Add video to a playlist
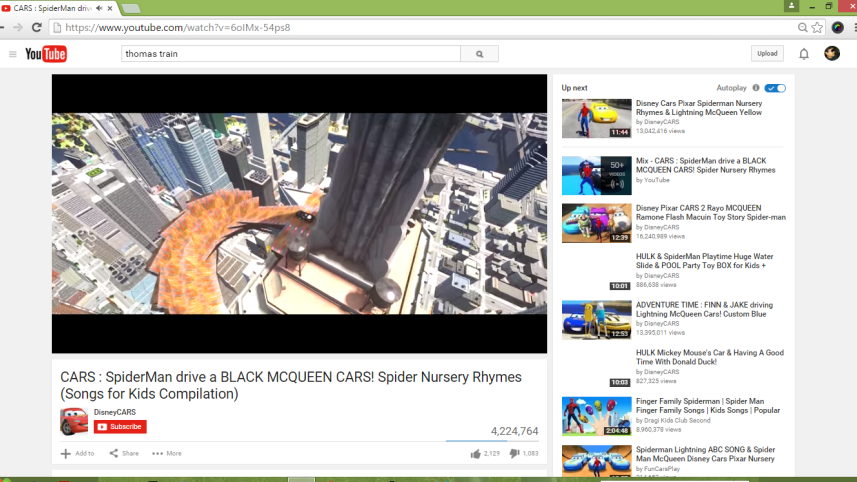 tap(77, 454)
